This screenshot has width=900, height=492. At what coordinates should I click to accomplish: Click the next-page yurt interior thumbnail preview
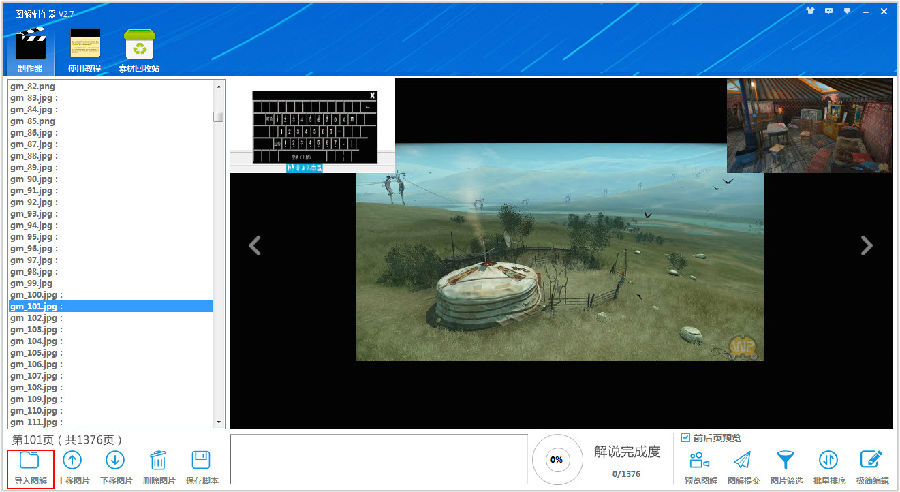[810, 126]
